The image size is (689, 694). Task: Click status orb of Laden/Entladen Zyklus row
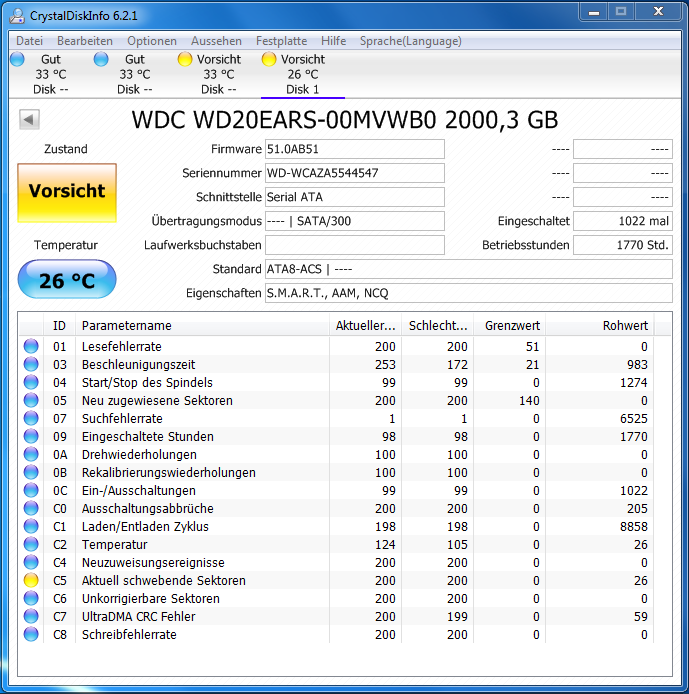31,526
